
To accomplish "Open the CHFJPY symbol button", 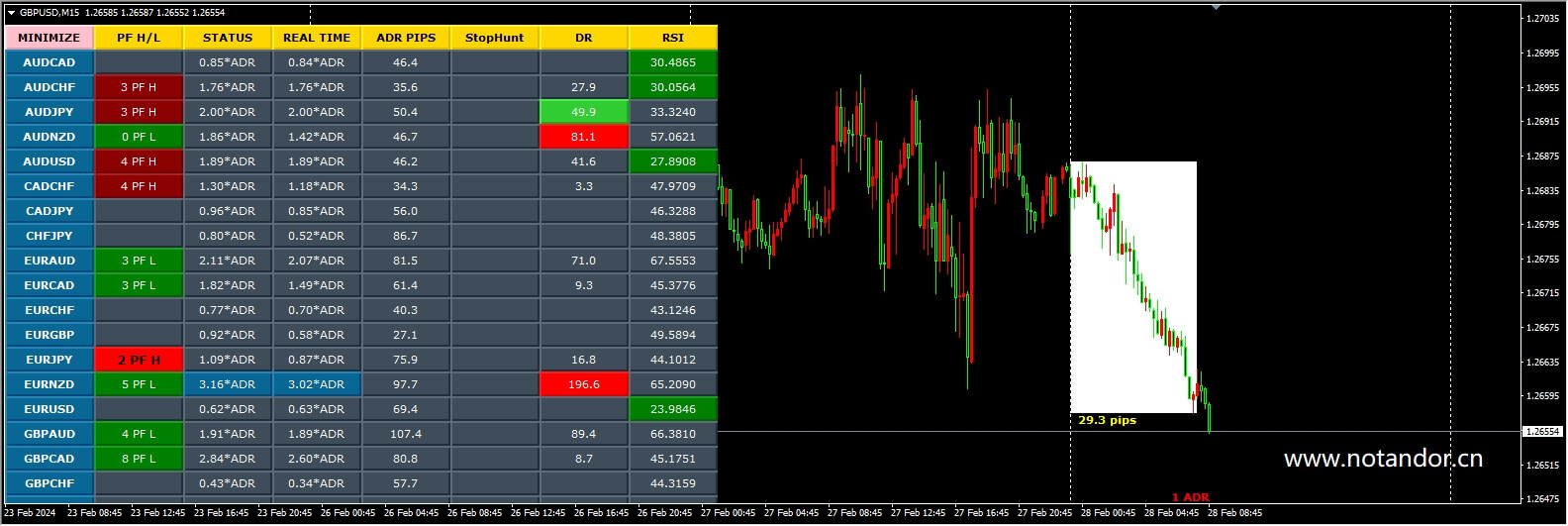I will click(x=49, y=236).
